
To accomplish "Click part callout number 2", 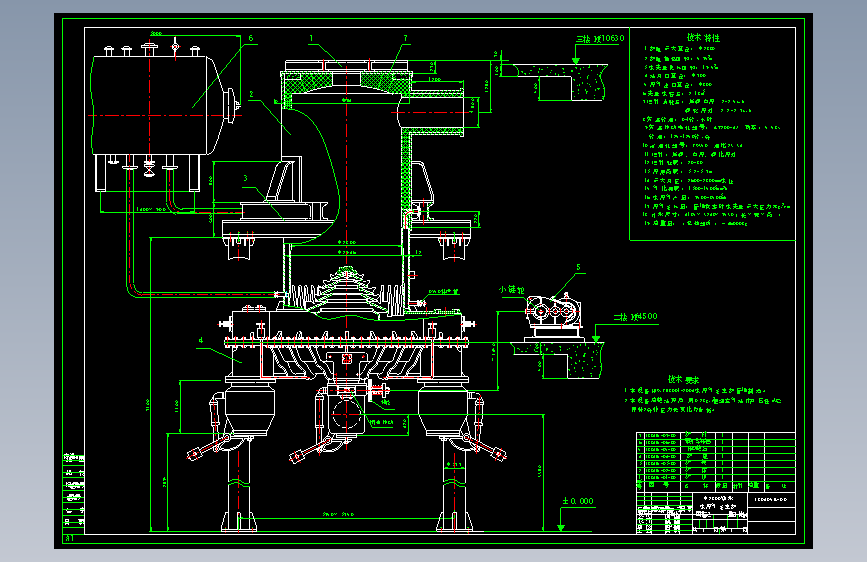I will point(251,95).
